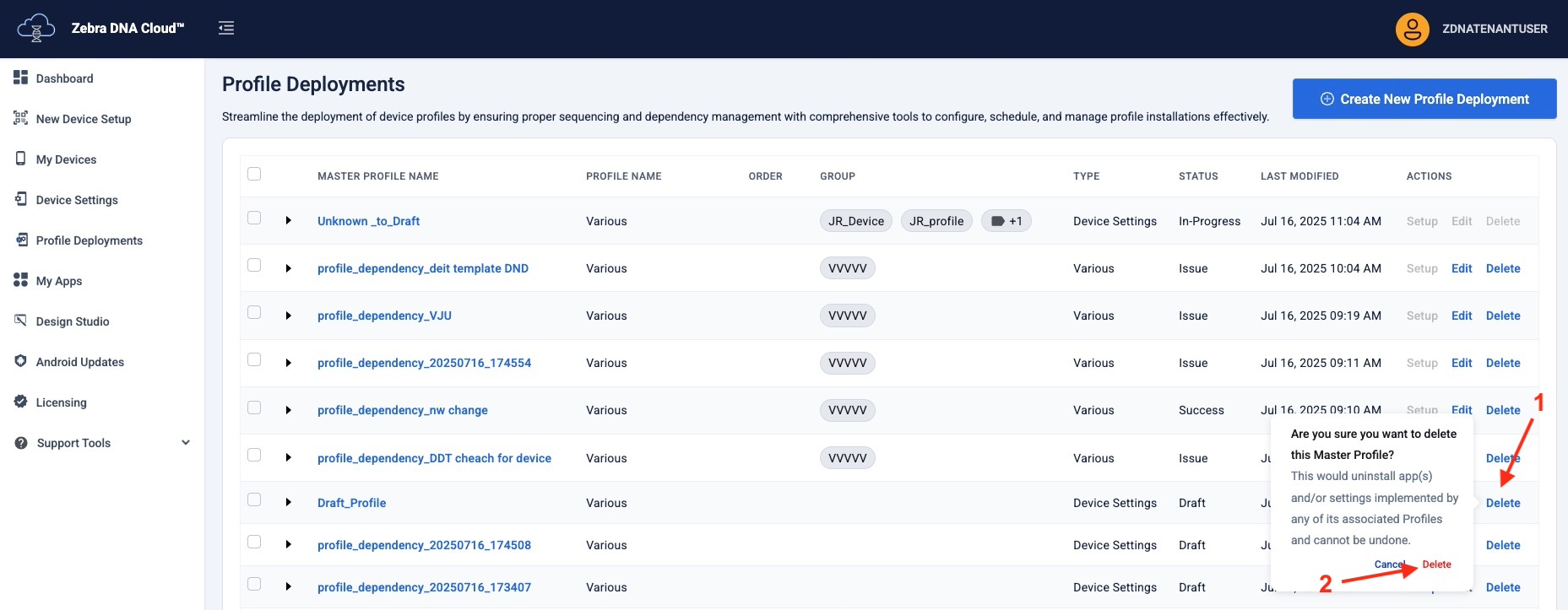This screenshot has height=610, width=1568.
Task: Toggle the select-all checkbox in table header
Action: 254,174
